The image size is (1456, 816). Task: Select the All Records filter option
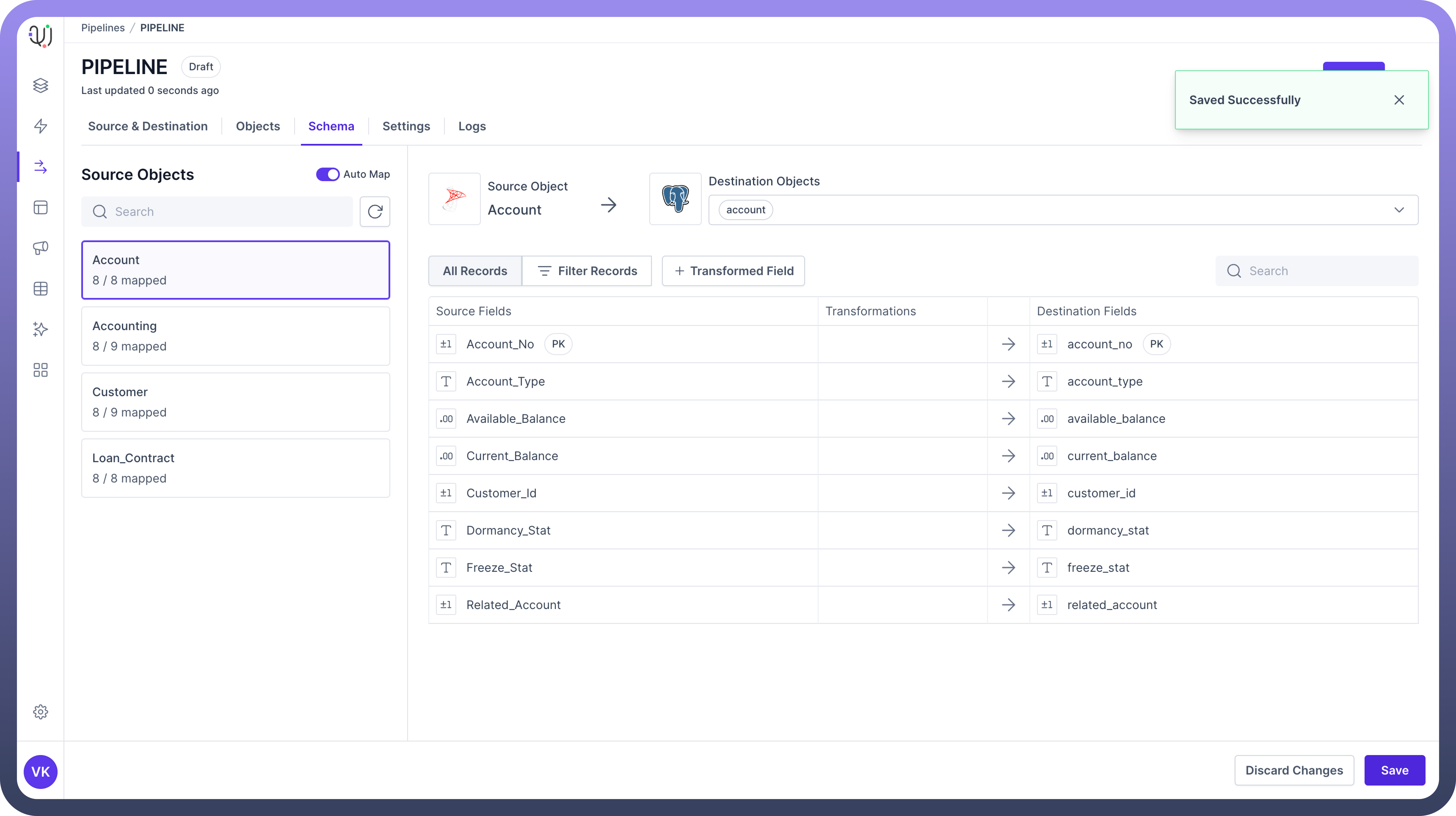475,271
